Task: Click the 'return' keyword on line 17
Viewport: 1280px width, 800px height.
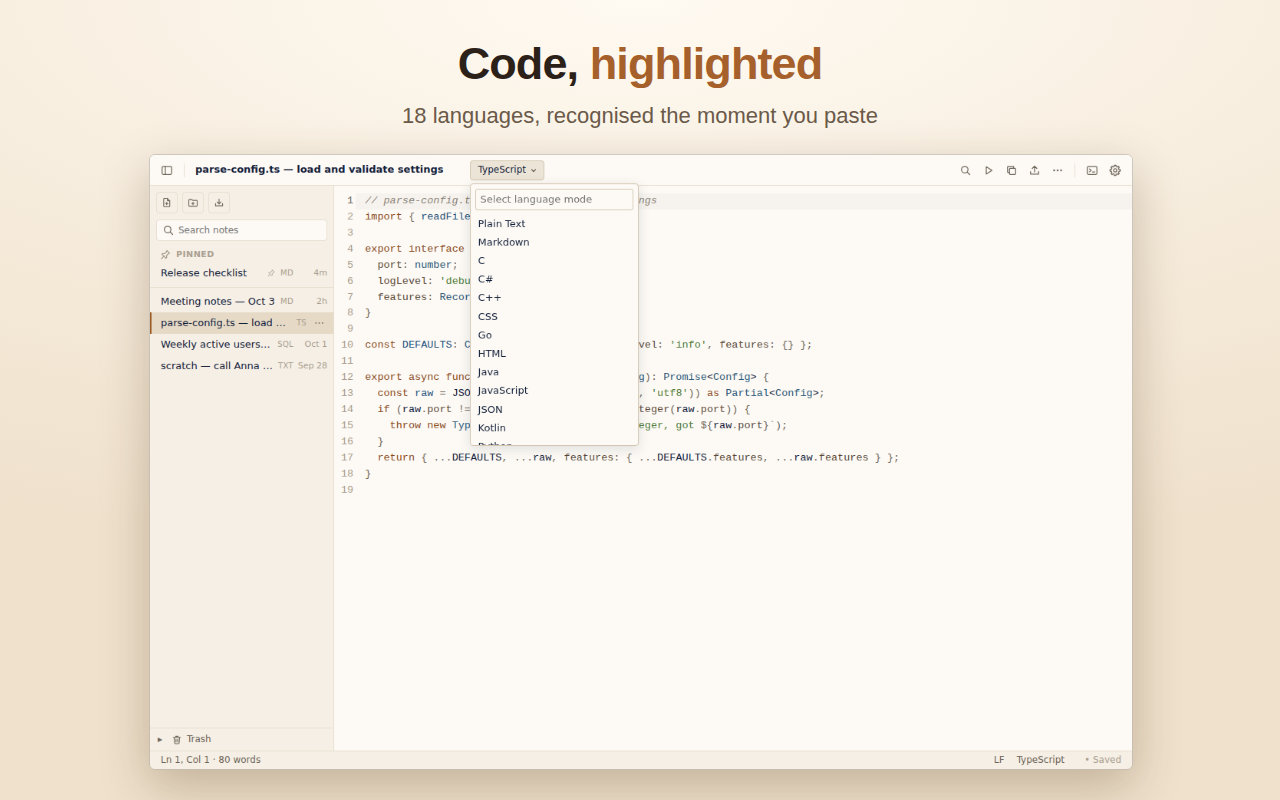Action: 396,457
